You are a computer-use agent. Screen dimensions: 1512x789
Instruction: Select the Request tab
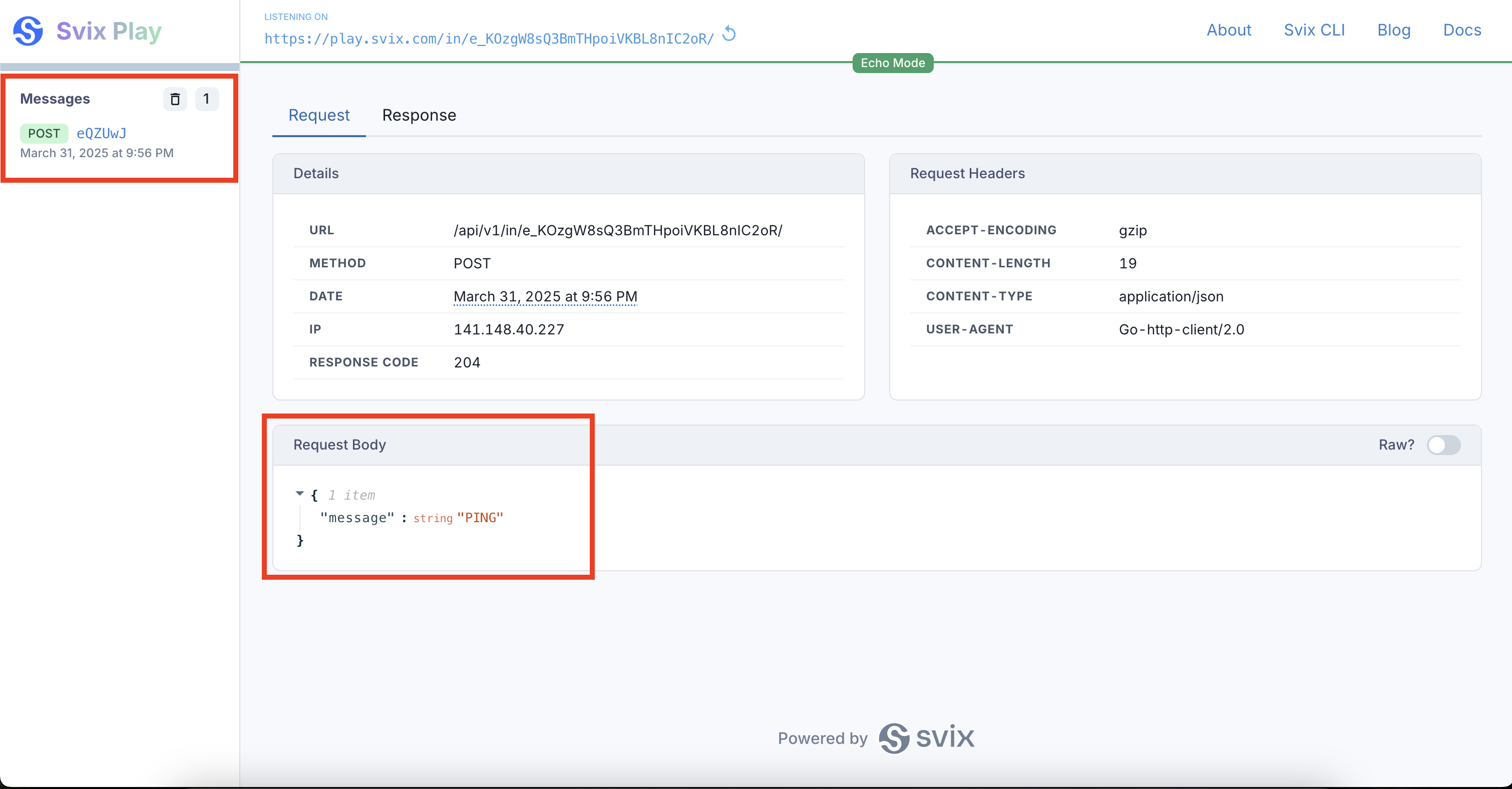[x=319, y=115]
